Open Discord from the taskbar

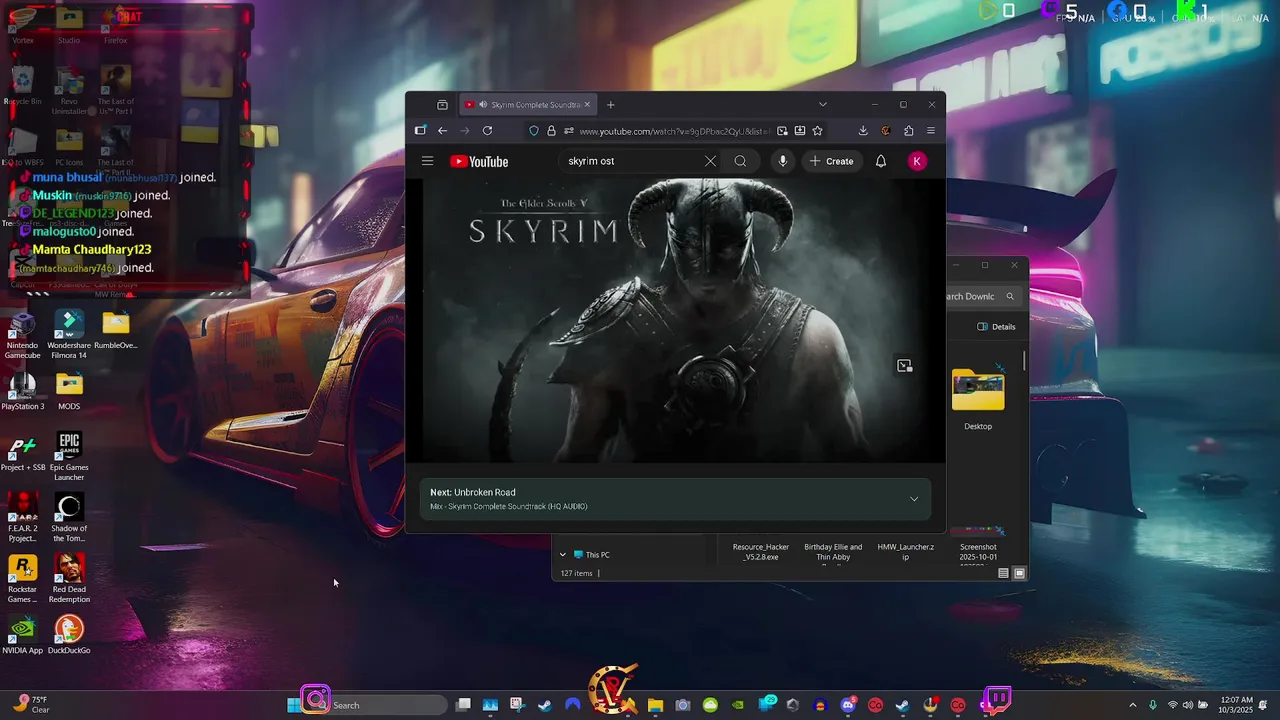pos(848,705)
